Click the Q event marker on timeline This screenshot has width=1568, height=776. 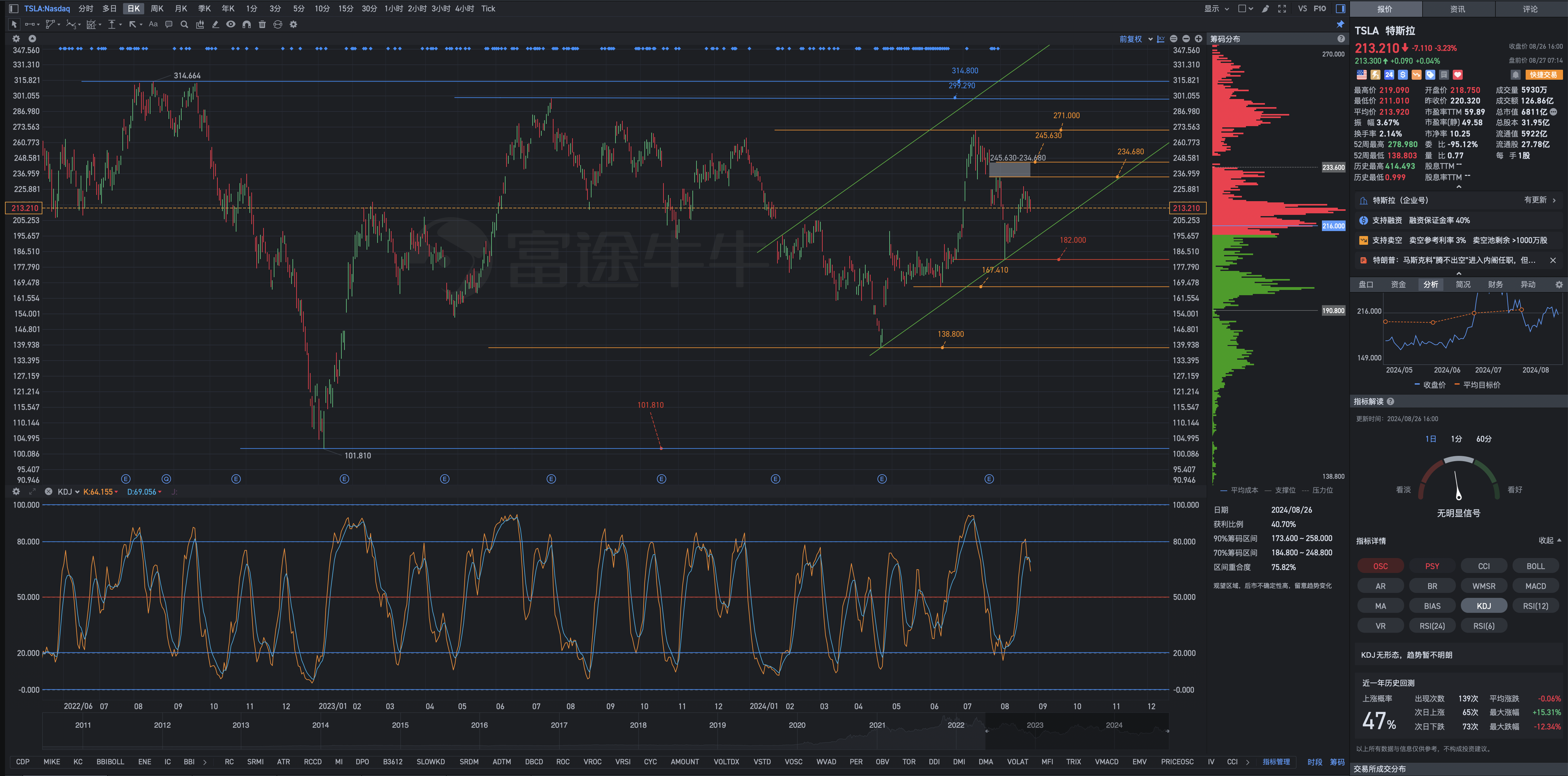(166, 479)
